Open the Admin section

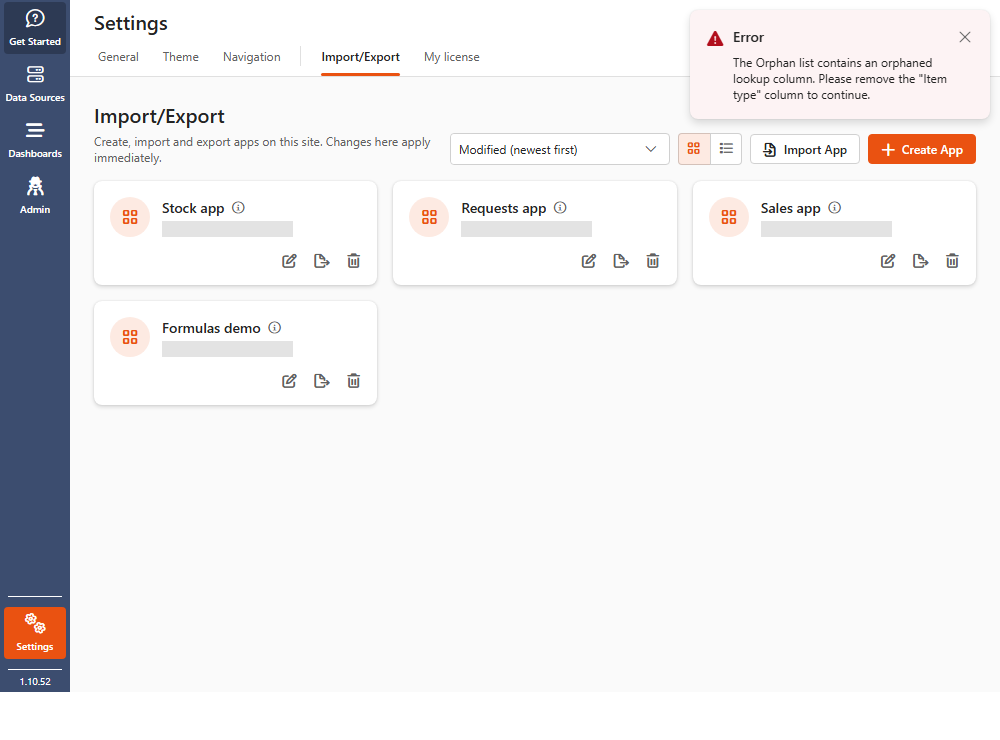click(x=34, y=196)
